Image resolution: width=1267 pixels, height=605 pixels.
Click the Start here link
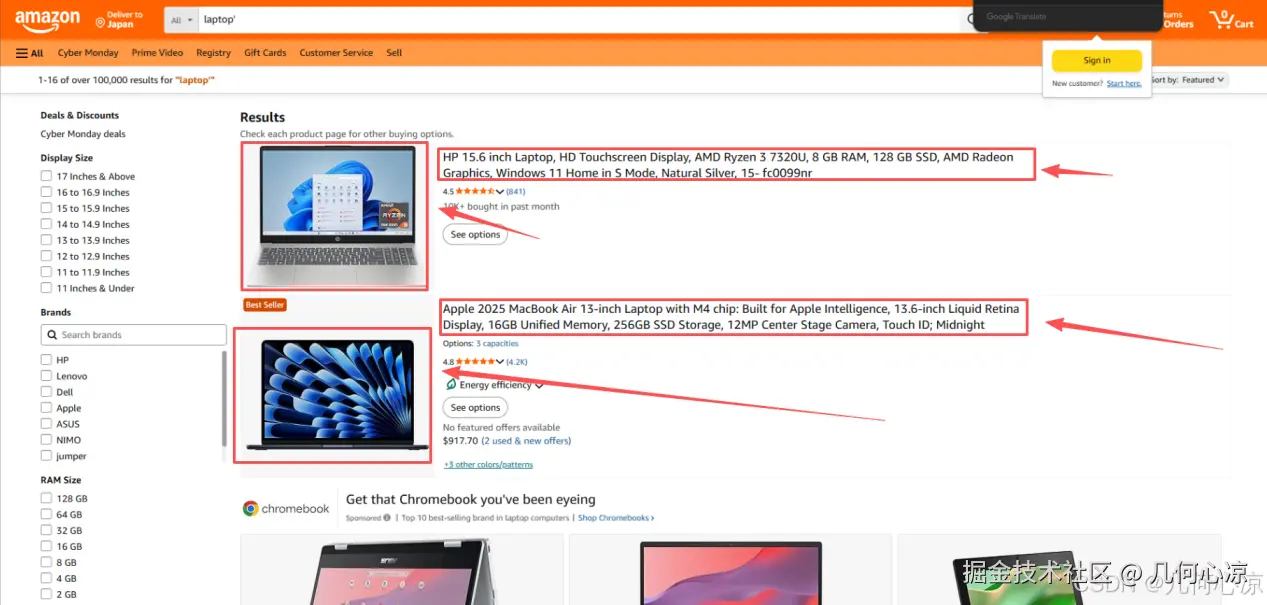pyautogui.click(x=1124, y=84)
